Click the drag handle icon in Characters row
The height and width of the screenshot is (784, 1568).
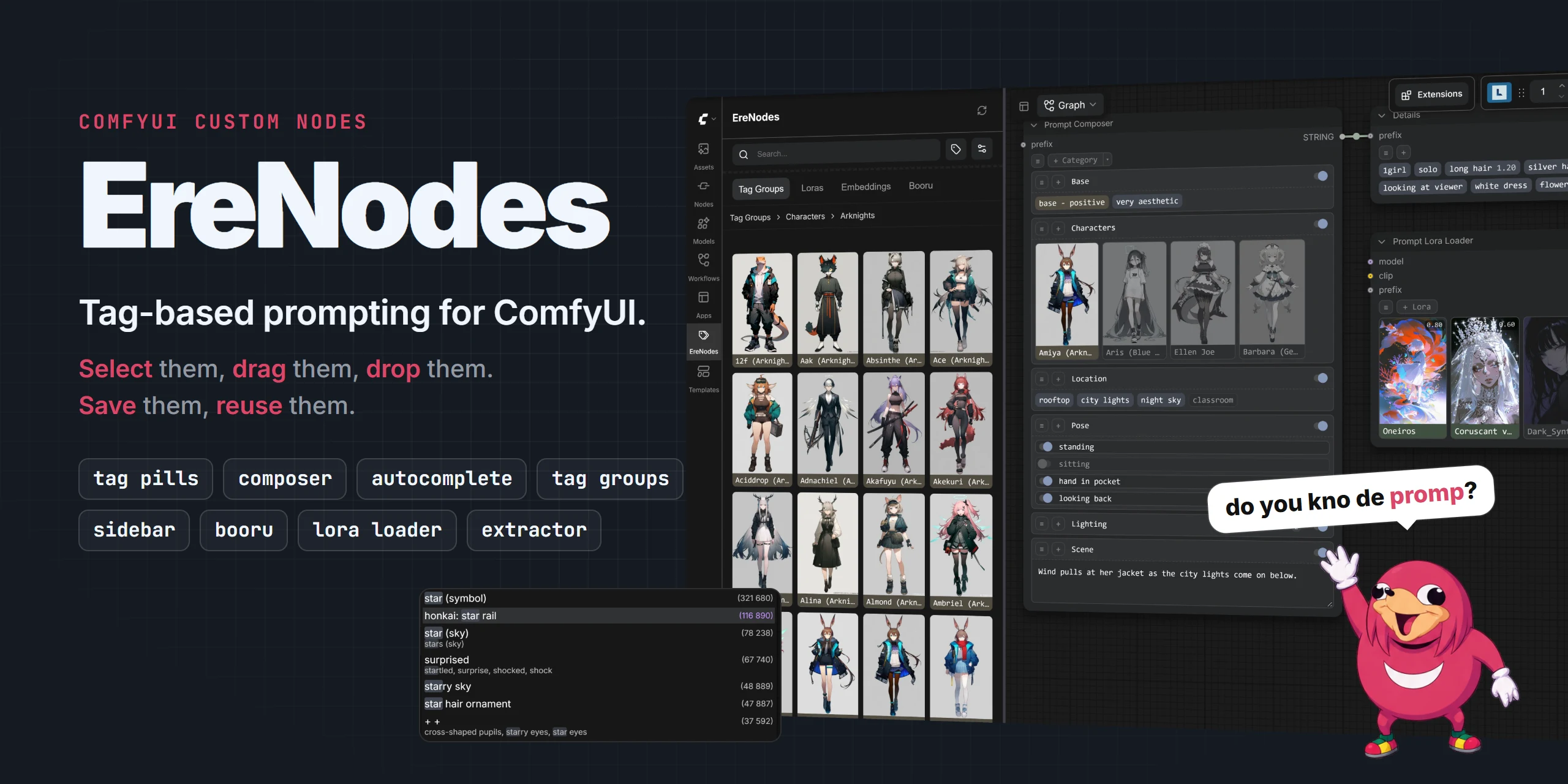click(x=1041, y=229)
